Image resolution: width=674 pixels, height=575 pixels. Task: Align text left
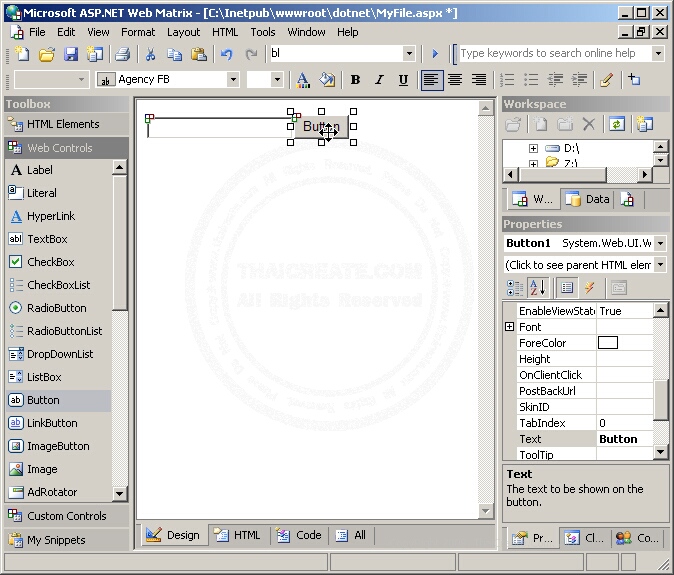coord(432,80)
